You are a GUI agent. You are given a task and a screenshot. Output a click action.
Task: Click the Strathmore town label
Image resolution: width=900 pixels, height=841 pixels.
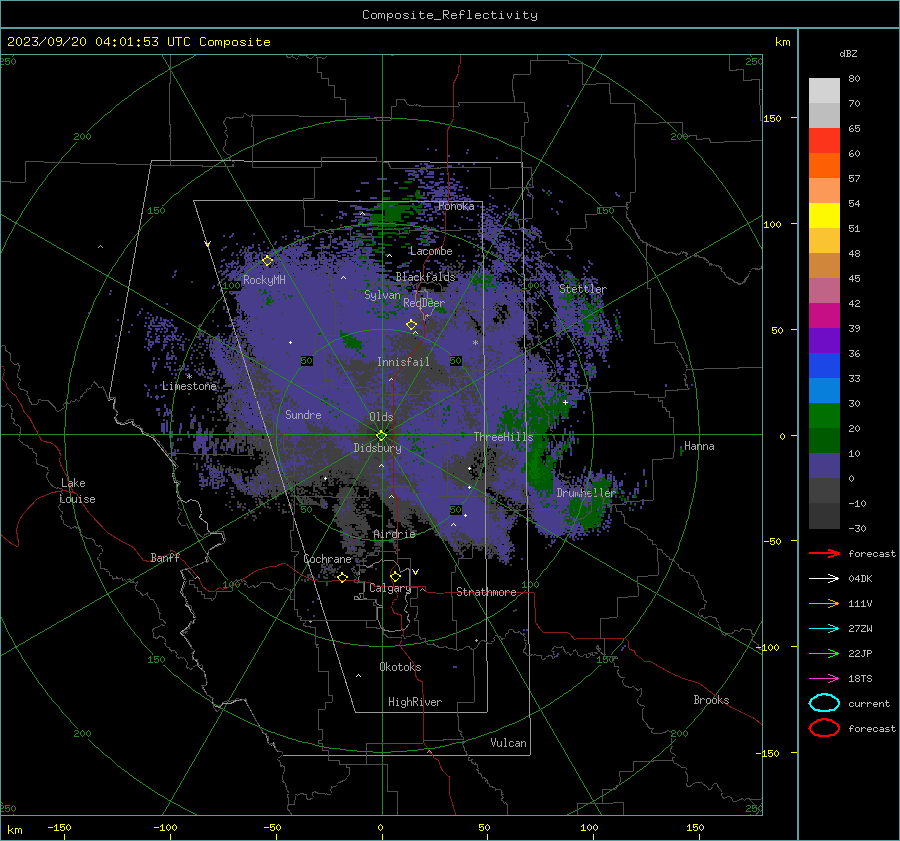[x=486, y=592]
